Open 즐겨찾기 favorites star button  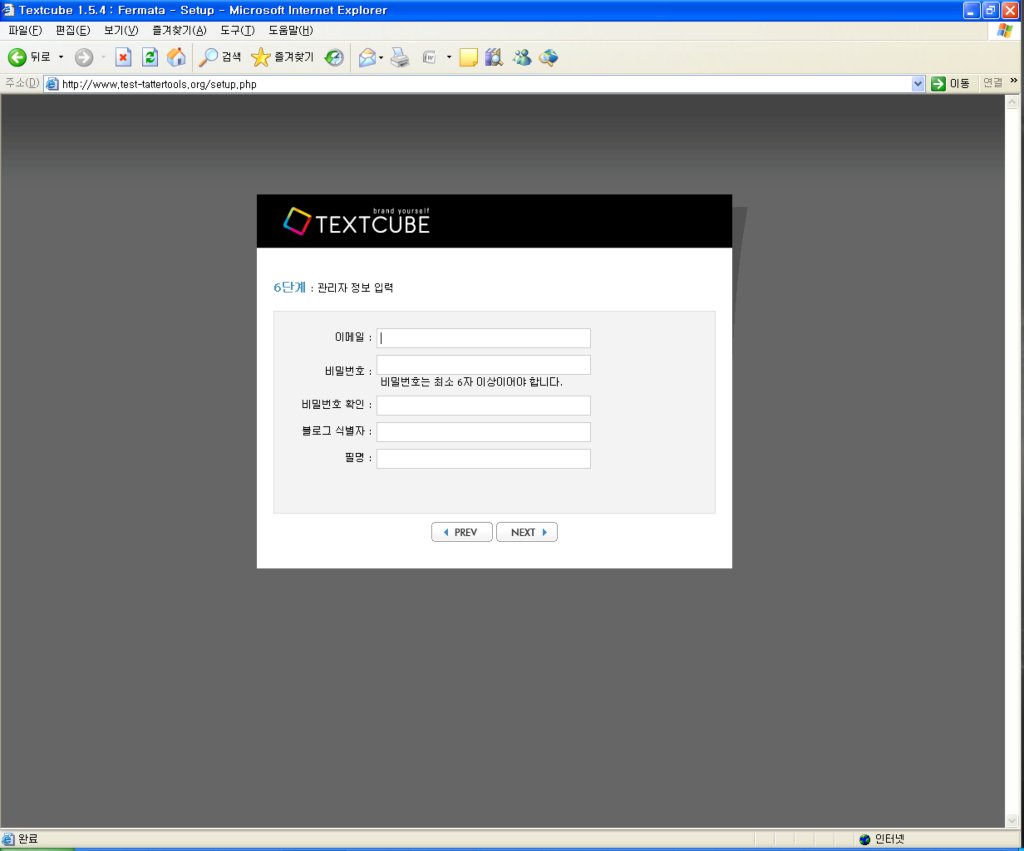pyautogui.click(x=283, y=57)
